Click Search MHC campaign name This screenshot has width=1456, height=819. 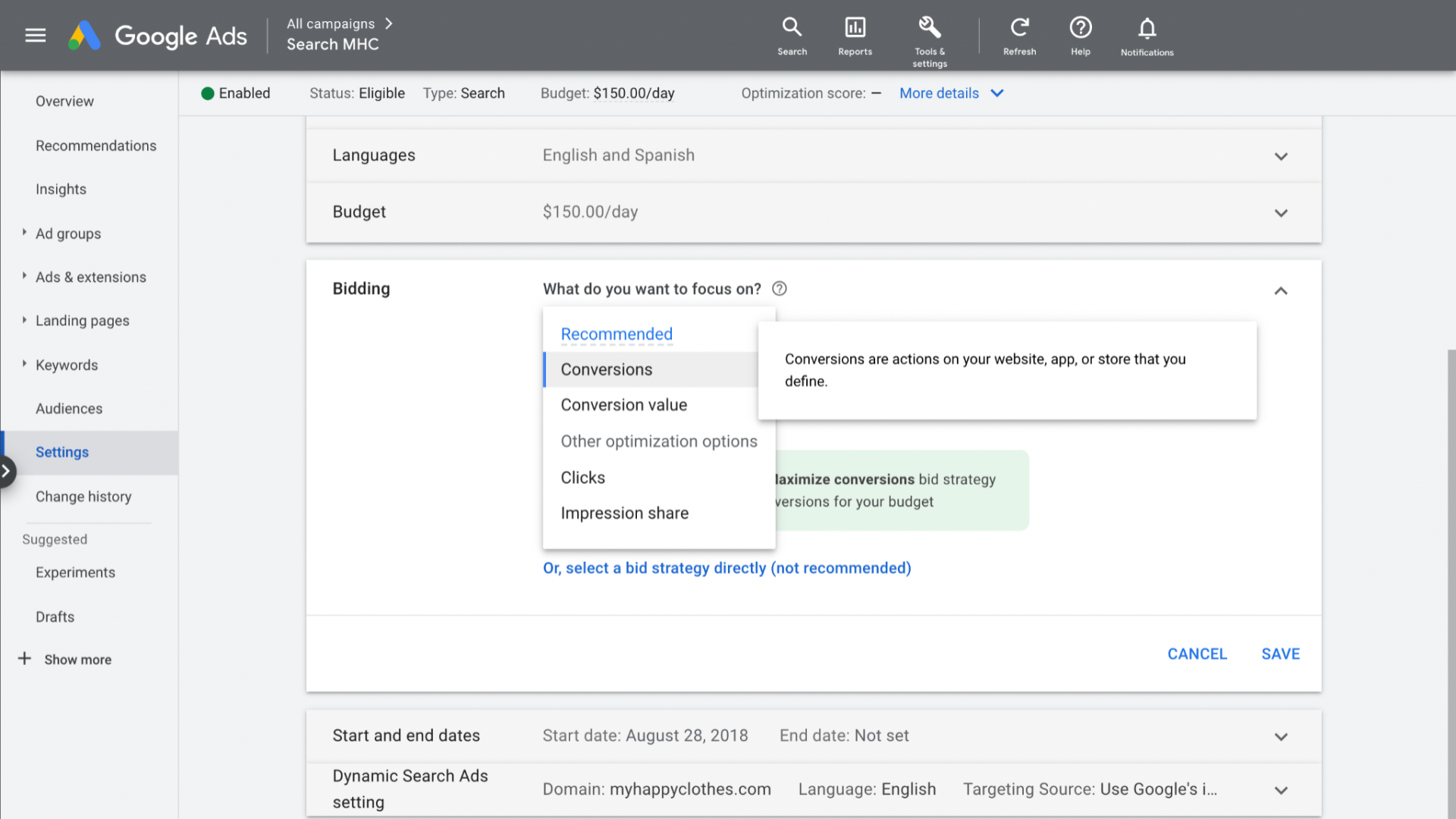coord(332,45)
